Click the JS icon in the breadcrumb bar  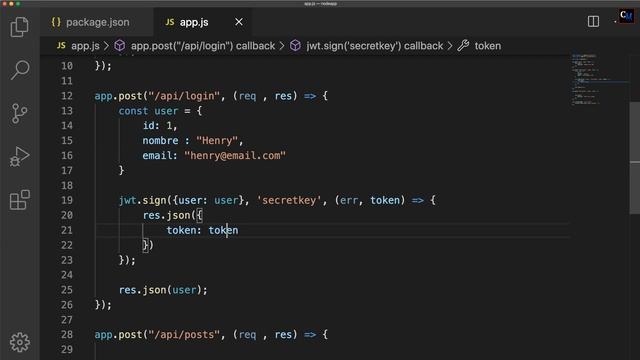coord(61,45)
